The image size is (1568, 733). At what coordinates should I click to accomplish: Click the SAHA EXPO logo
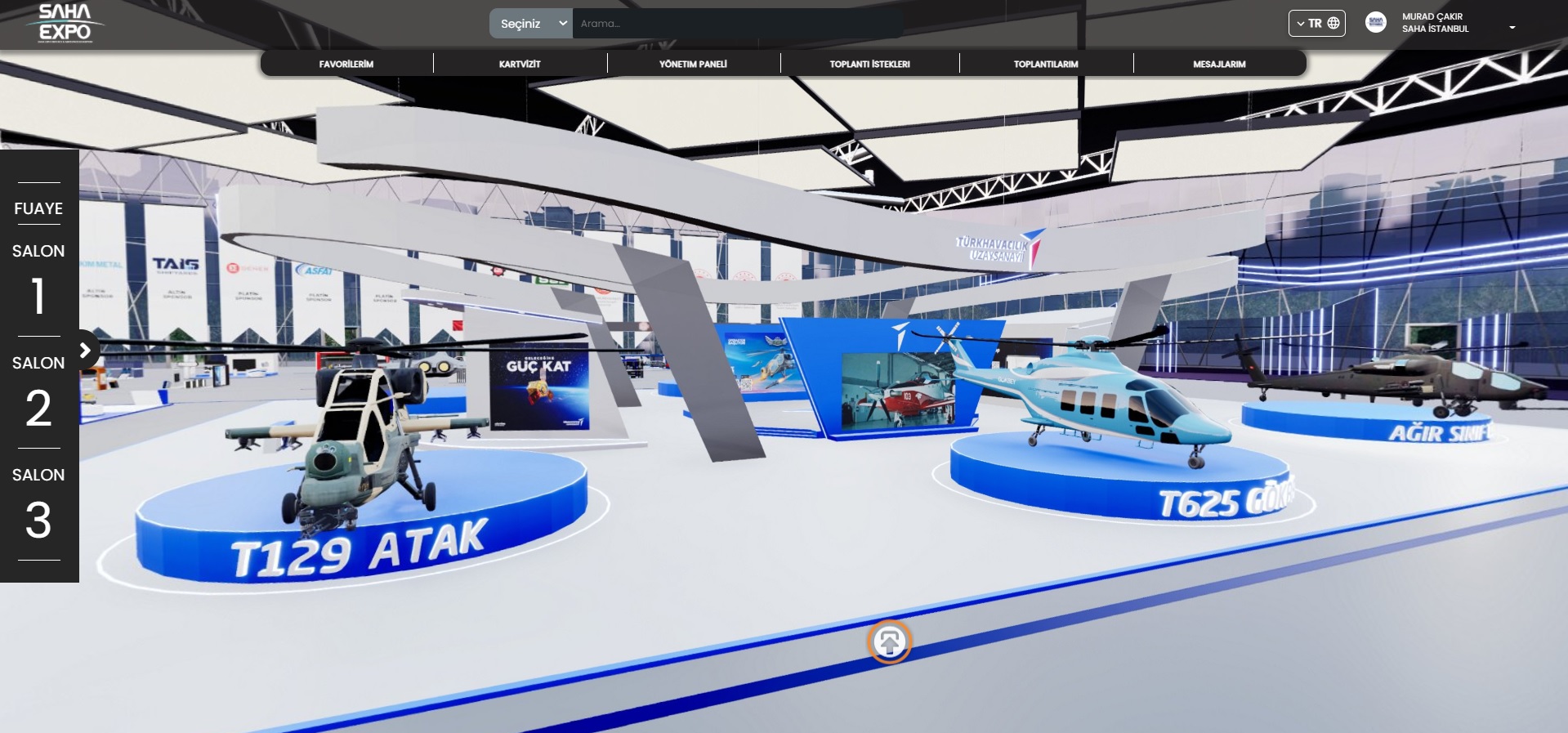[65, 23]
